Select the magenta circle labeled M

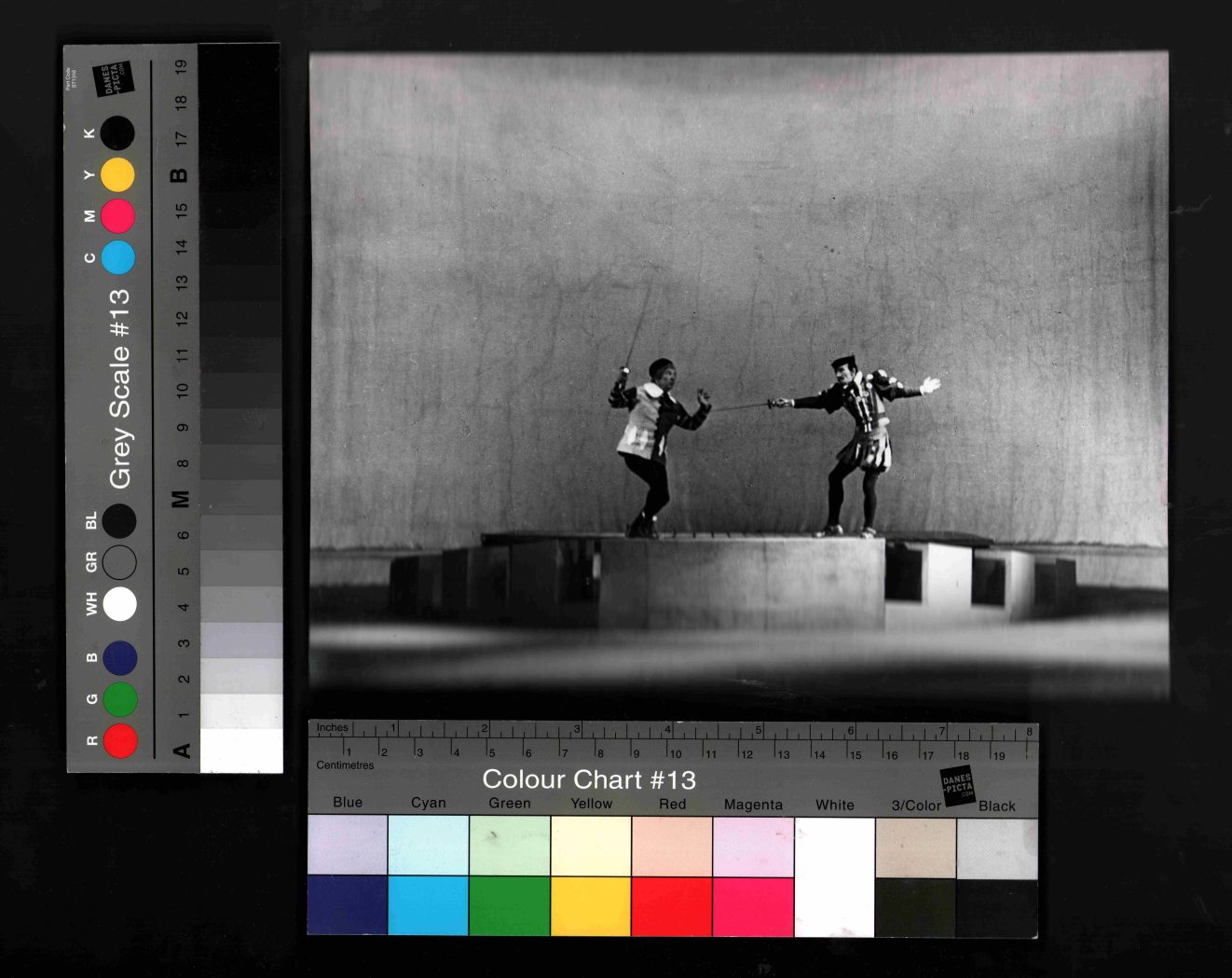(x=117, y=216)
